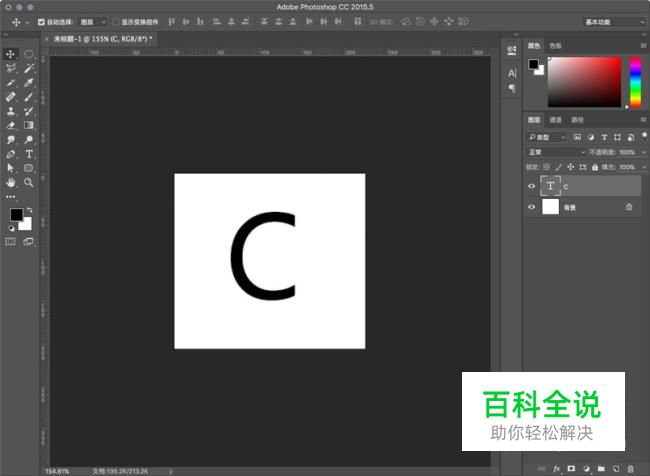Screen dimensions: 650x476
Task: Open the 基本功能 workspace dropdown
Action: 613,21
